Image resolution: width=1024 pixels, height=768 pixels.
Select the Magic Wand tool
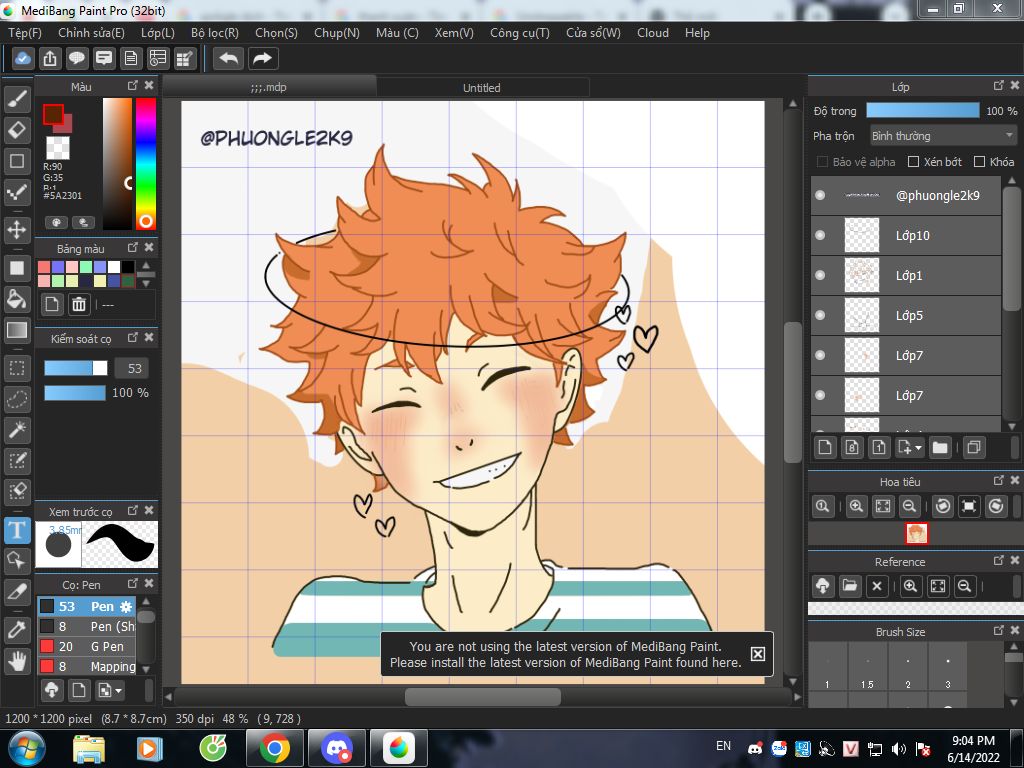pyautogui.click(x=17, y=430)
